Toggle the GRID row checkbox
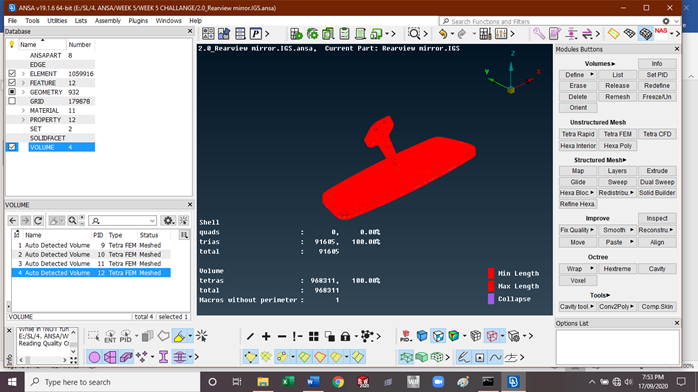 pos(12,101)
